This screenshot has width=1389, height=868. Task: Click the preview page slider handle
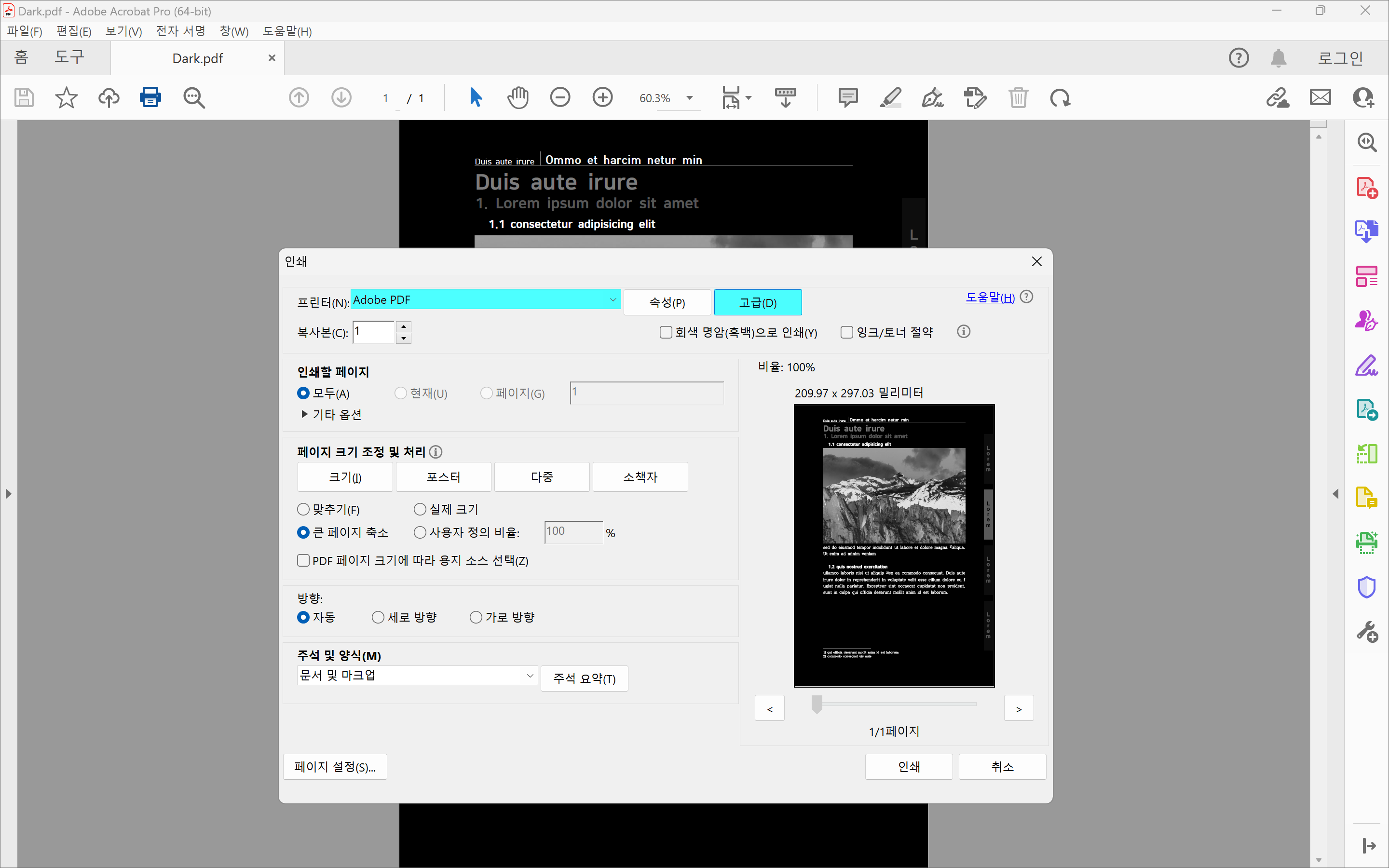point(817,704)
